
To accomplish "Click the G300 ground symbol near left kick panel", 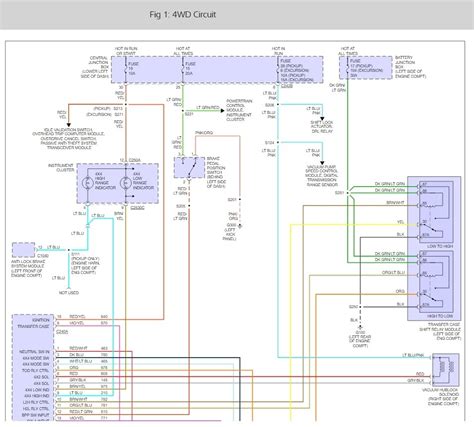I will (240, 226).
